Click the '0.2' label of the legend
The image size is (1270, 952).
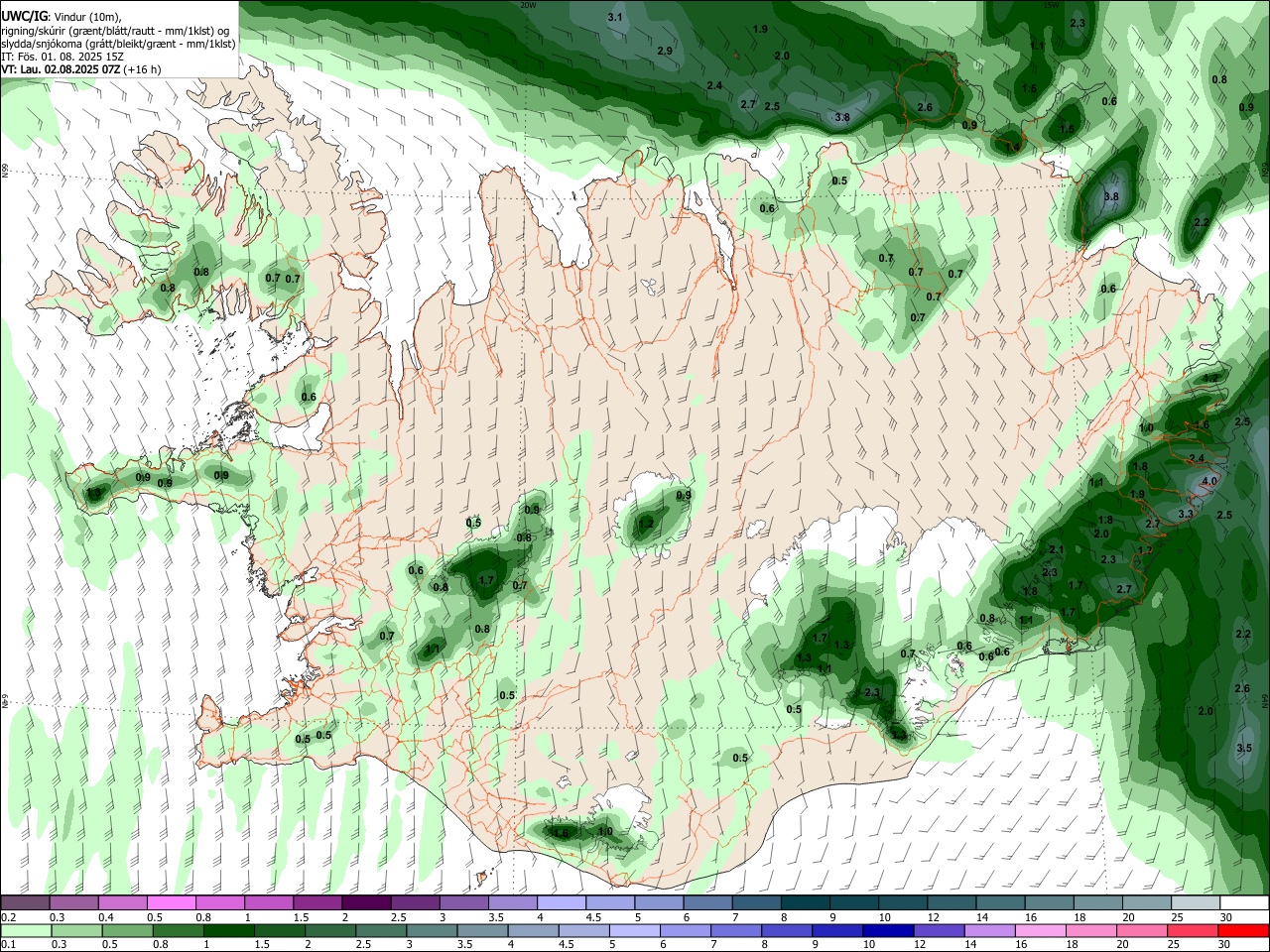point(8,917)
